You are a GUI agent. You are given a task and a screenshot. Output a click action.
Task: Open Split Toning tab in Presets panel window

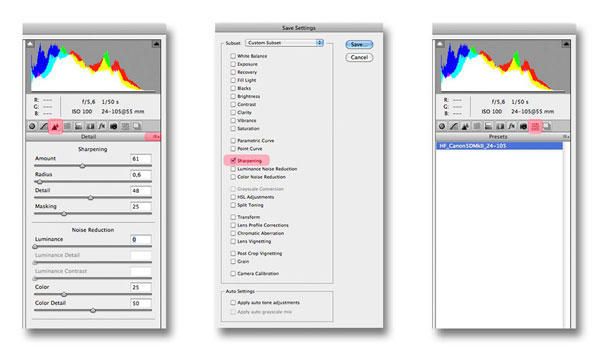pos(489,126)
